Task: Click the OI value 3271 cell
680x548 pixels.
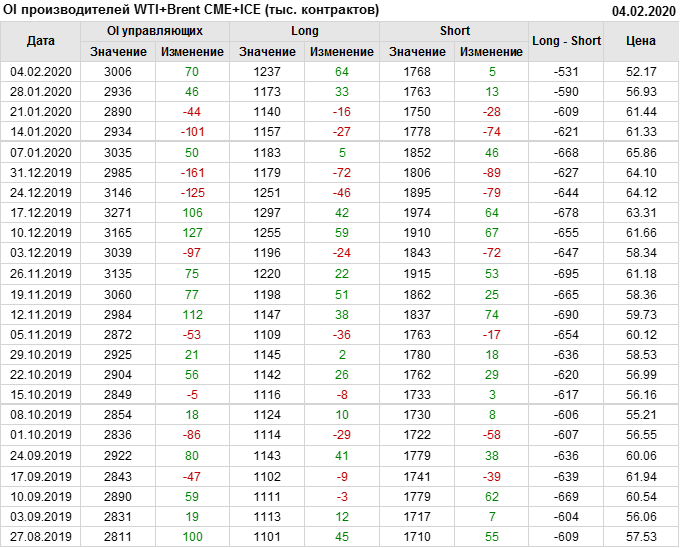Action: pyautogui.click(x=118, y=212)
